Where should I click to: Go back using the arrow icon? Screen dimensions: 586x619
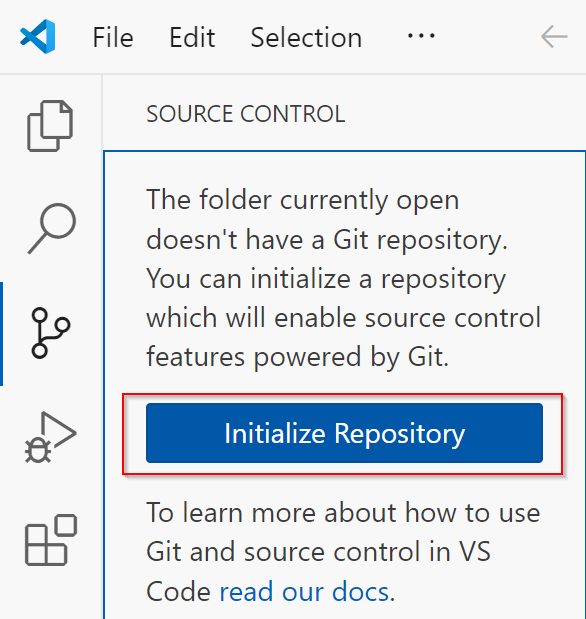(554, 36)
